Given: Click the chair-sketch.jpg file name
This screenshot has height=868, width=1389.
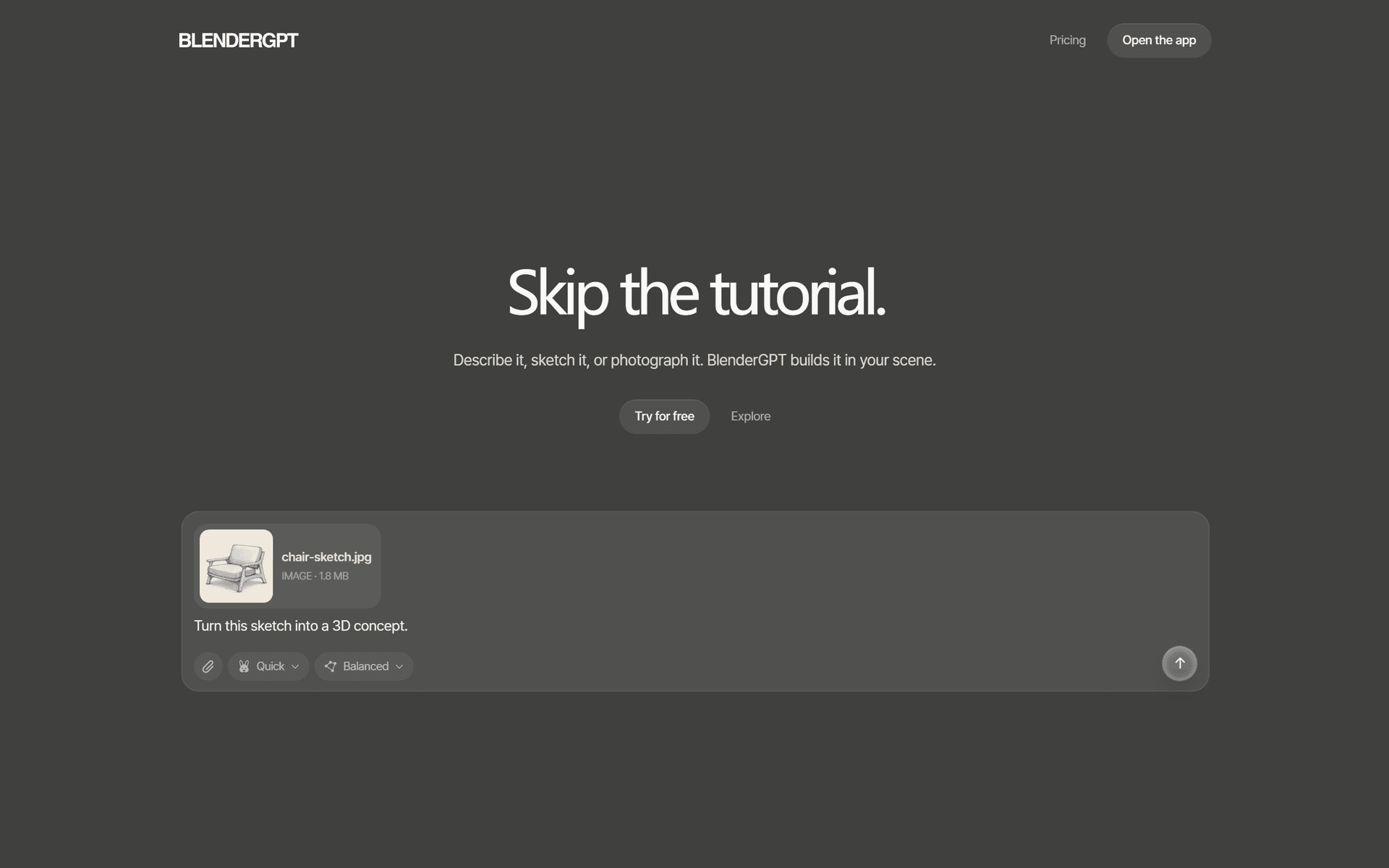Looking at the screenshot, I should [326, 557].
